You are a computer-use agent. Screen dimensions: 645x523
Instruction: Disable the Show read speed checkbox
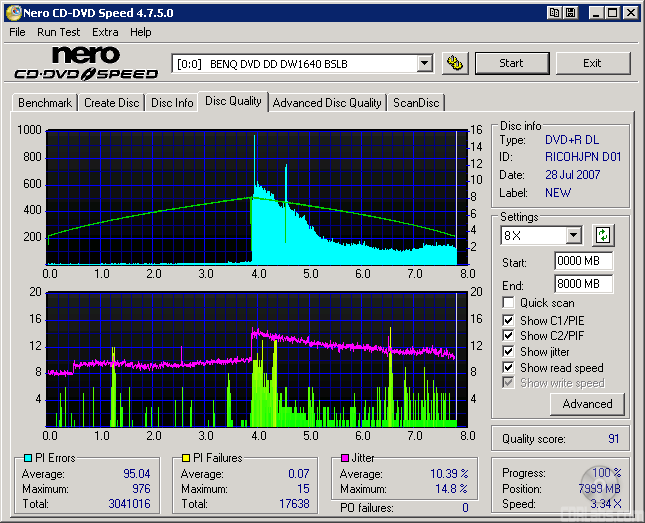coord(508,368)
